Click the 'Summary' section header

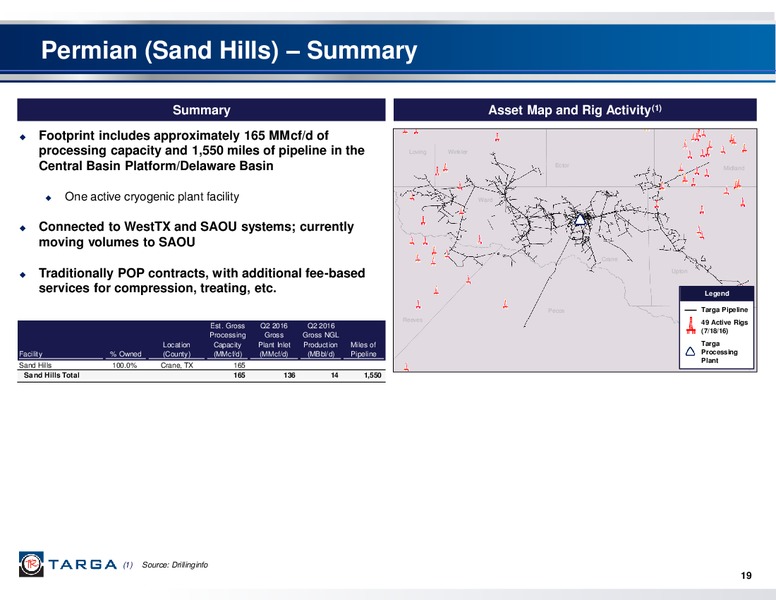(x=201, y=110)
